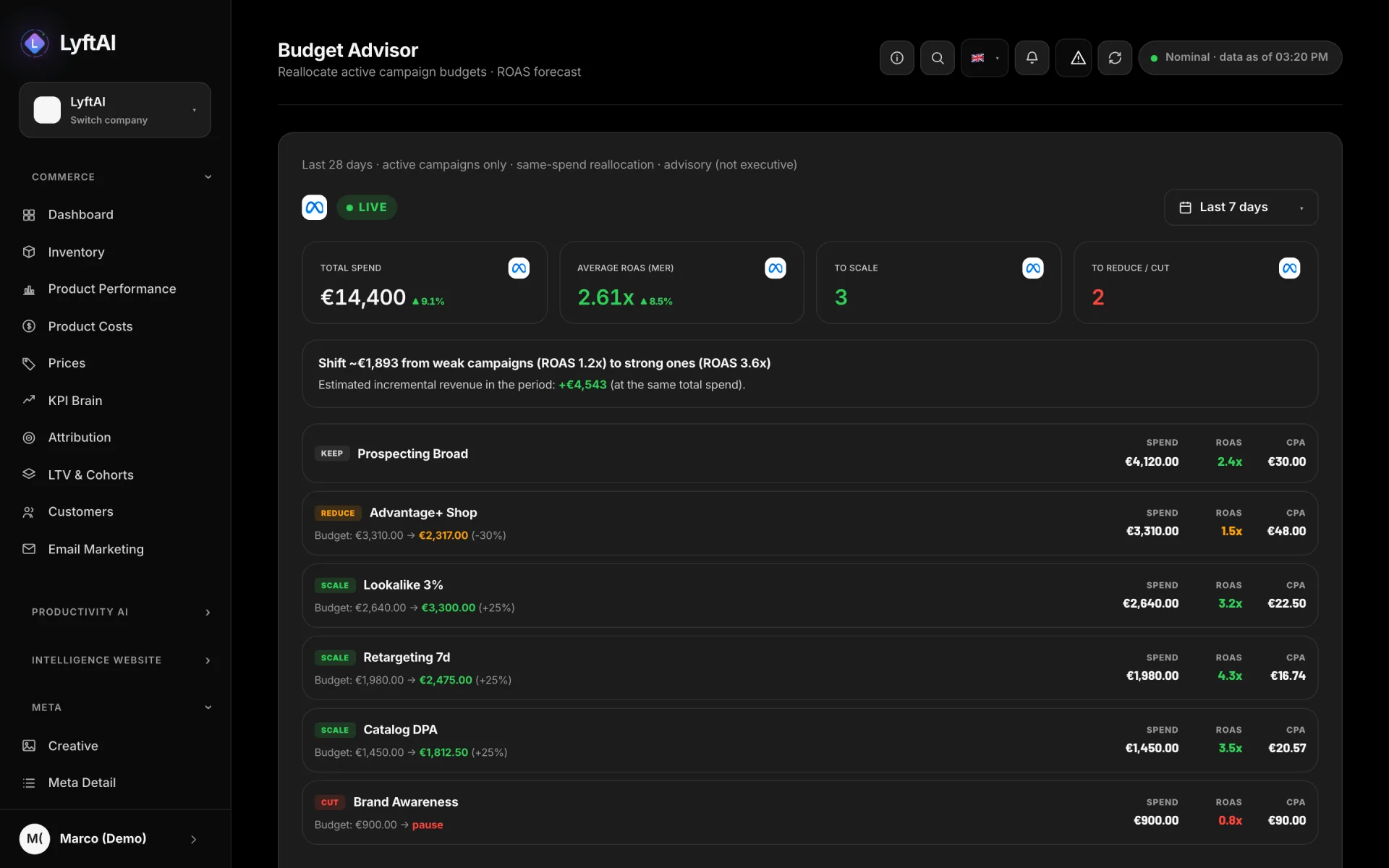Open Product Costs page

pyautogui.click(x=90, y=327)
